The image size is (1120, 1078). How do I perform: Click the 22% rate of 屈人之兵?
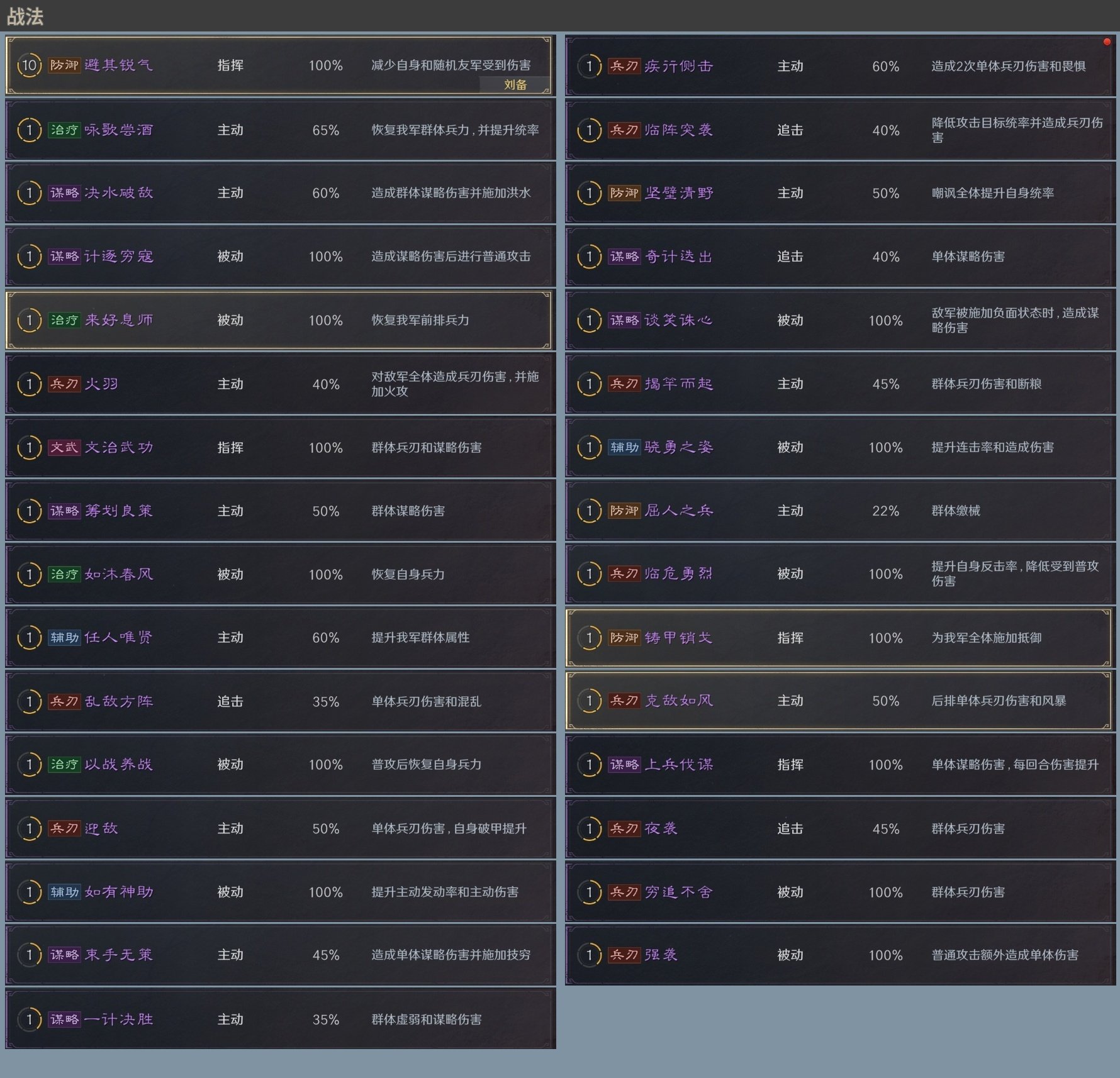coord(886,511)
